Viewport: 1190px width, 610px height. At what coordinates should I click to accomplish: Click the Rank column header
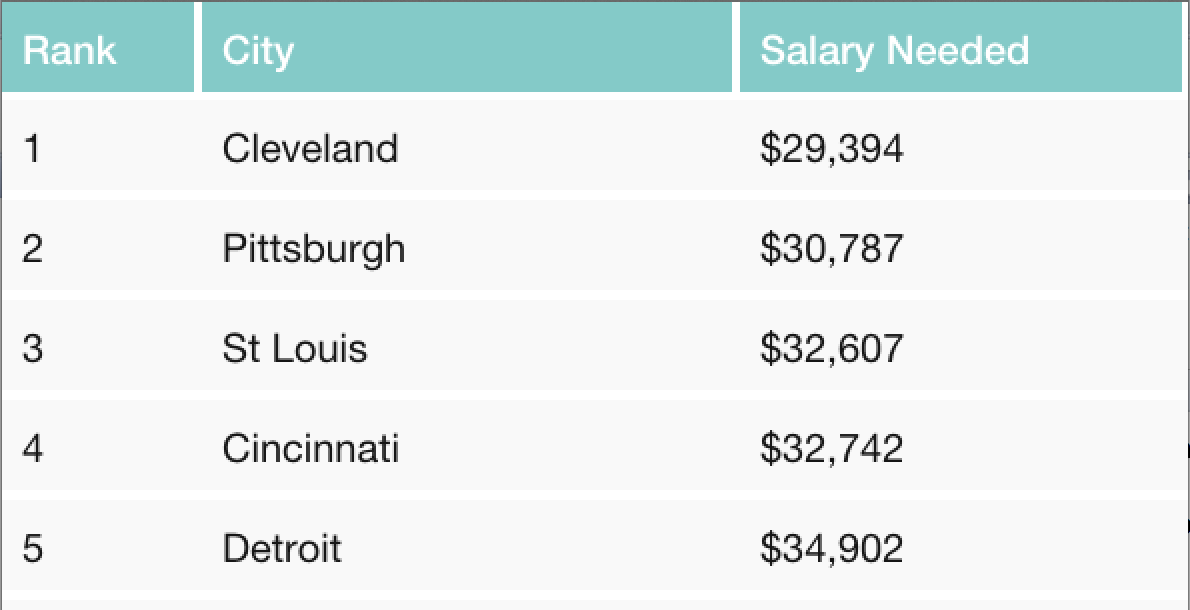pos(69,50)
